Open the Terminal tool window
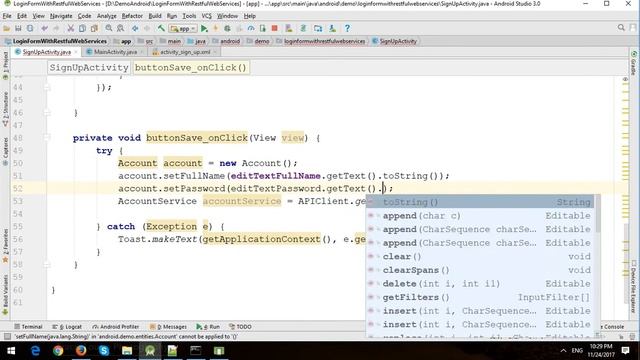The height and width of the screenshot is (360, 640). pyautogui.click(x=28, y=327)
